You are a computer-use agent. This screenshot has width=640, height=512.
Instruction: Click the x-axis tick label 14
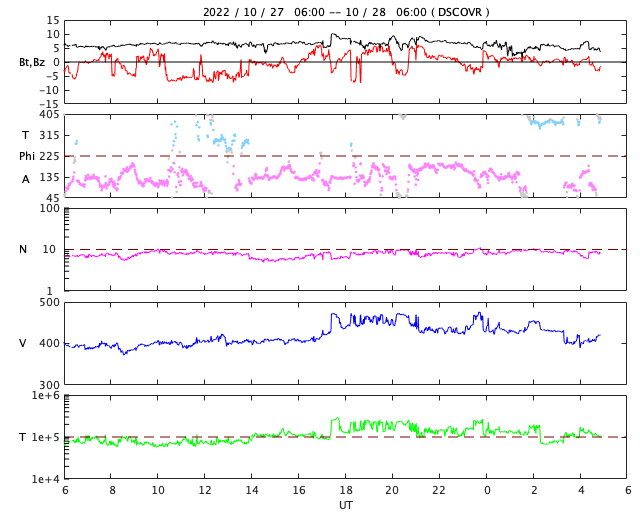252,490
